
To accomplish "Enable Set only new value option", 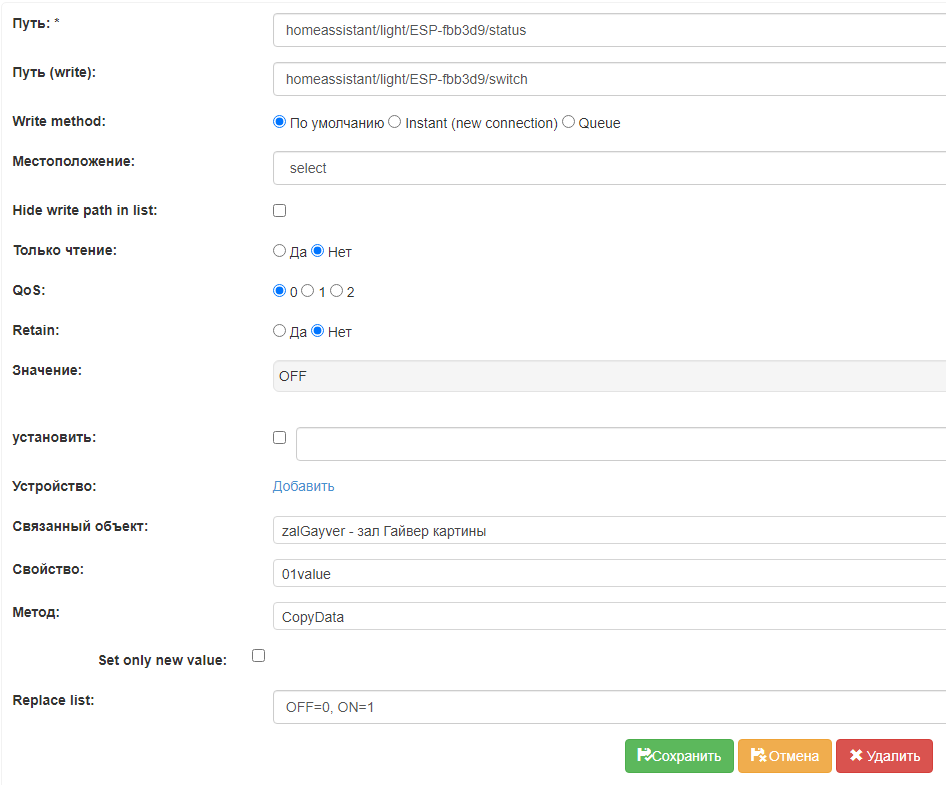I will (x=258, y=655).
